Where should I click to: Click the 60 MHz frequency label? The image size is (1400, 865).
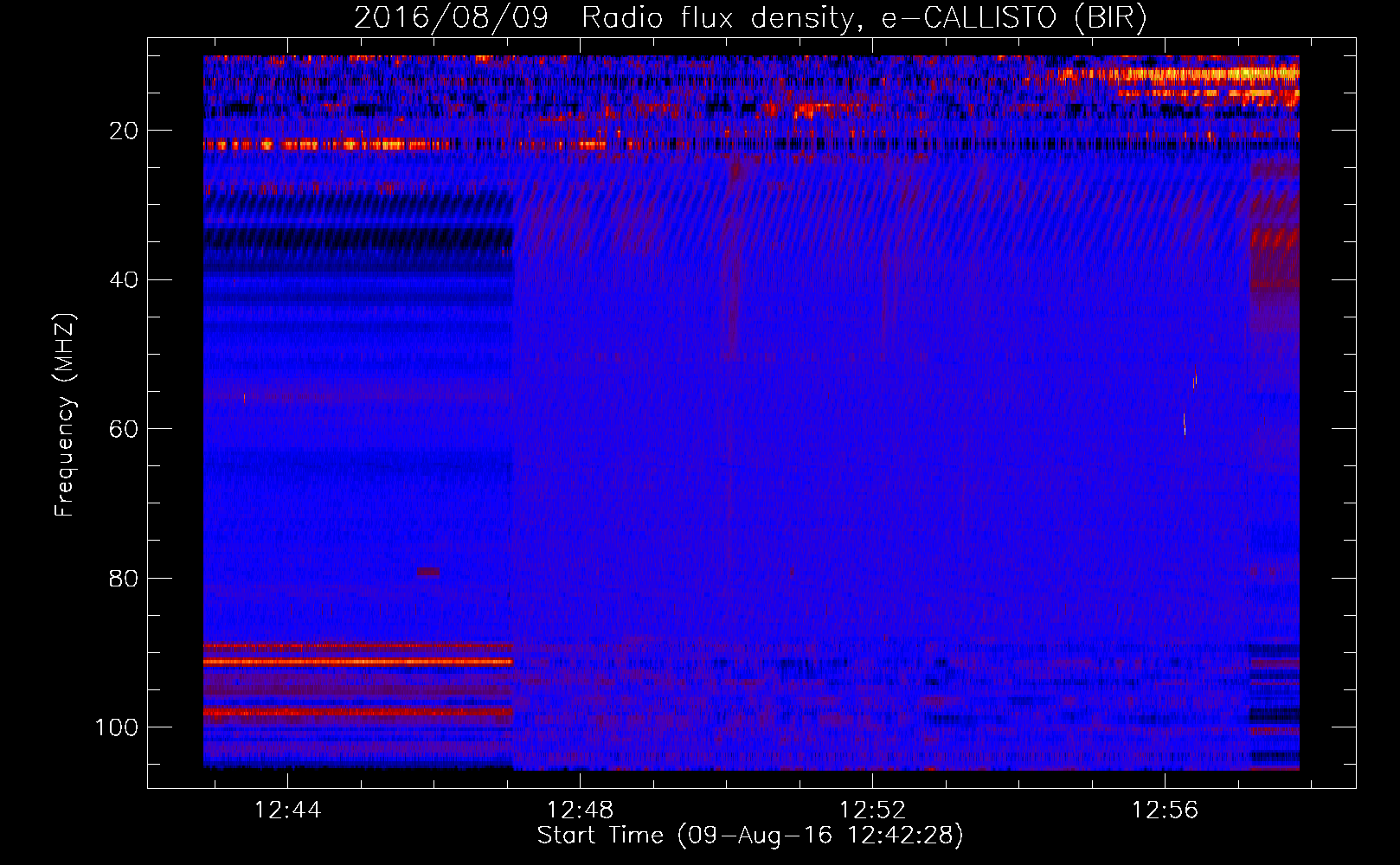pos(124,429)
